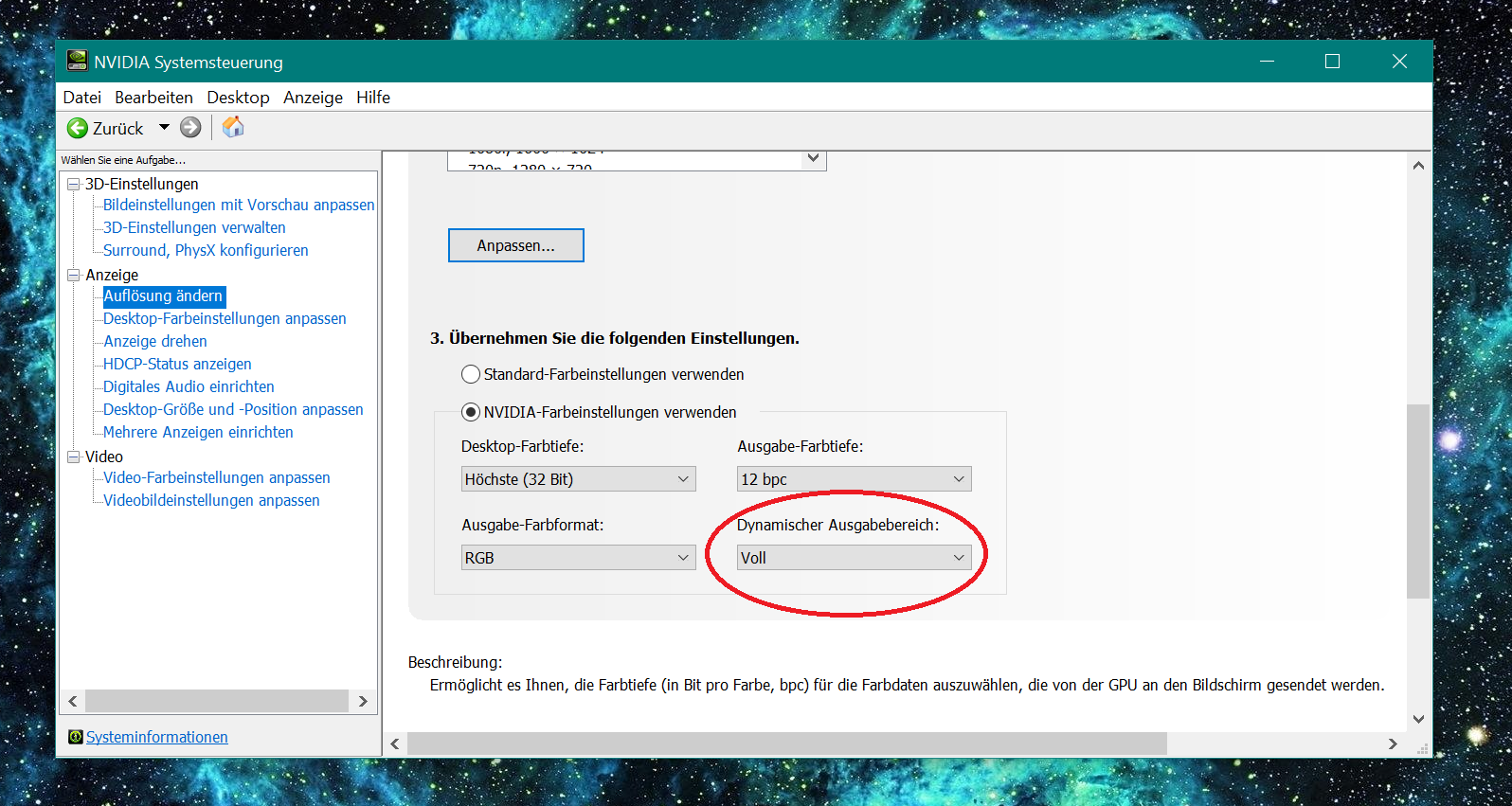Open 3D-Einstellungen verwalten
Image resolution: width=1512 pixels, height=806 pixels.
[x=194, y=227]
